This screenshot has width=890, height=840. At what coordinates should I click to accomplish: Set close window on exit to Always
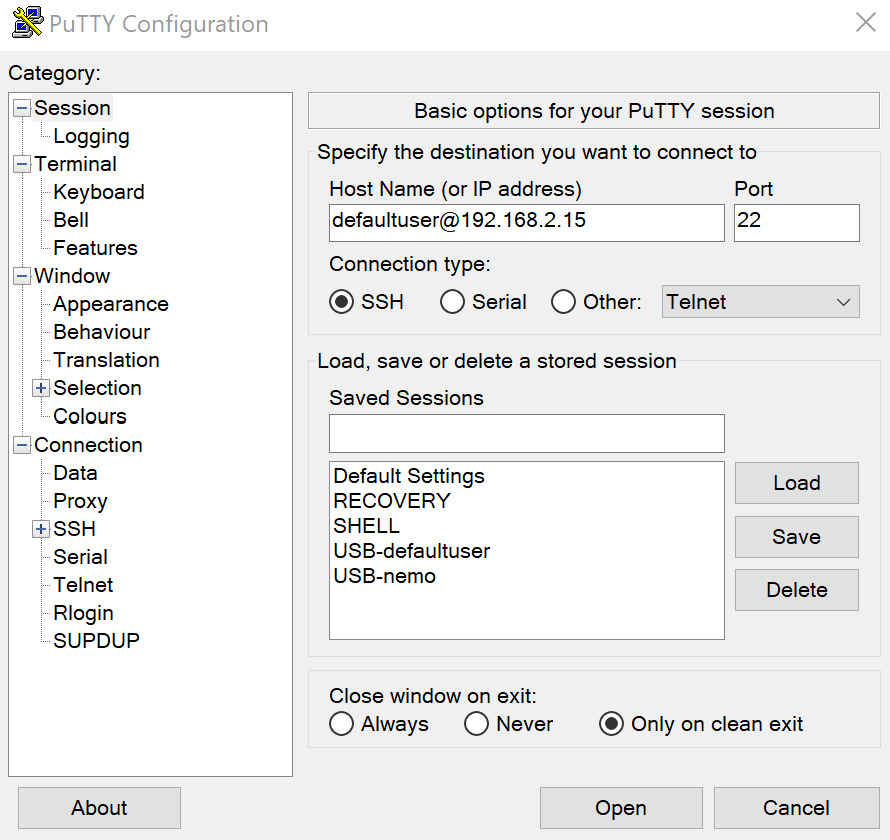[342, 724]
